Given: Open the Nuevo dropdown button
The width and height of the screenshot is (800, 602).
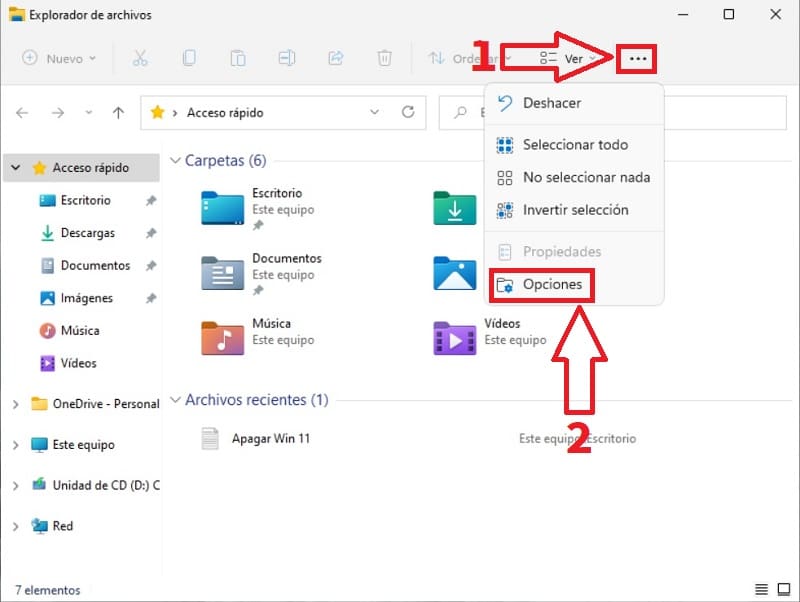Looking at the screenshot, I should pyautogui.click(x=59, y=58).
